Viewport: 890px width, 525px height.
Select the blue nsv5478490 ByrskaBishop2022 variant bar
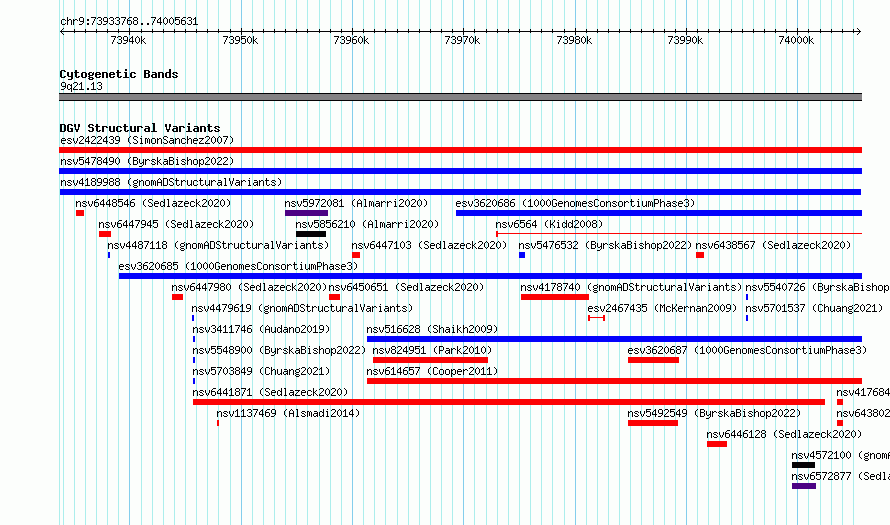[x=460, y=171]
